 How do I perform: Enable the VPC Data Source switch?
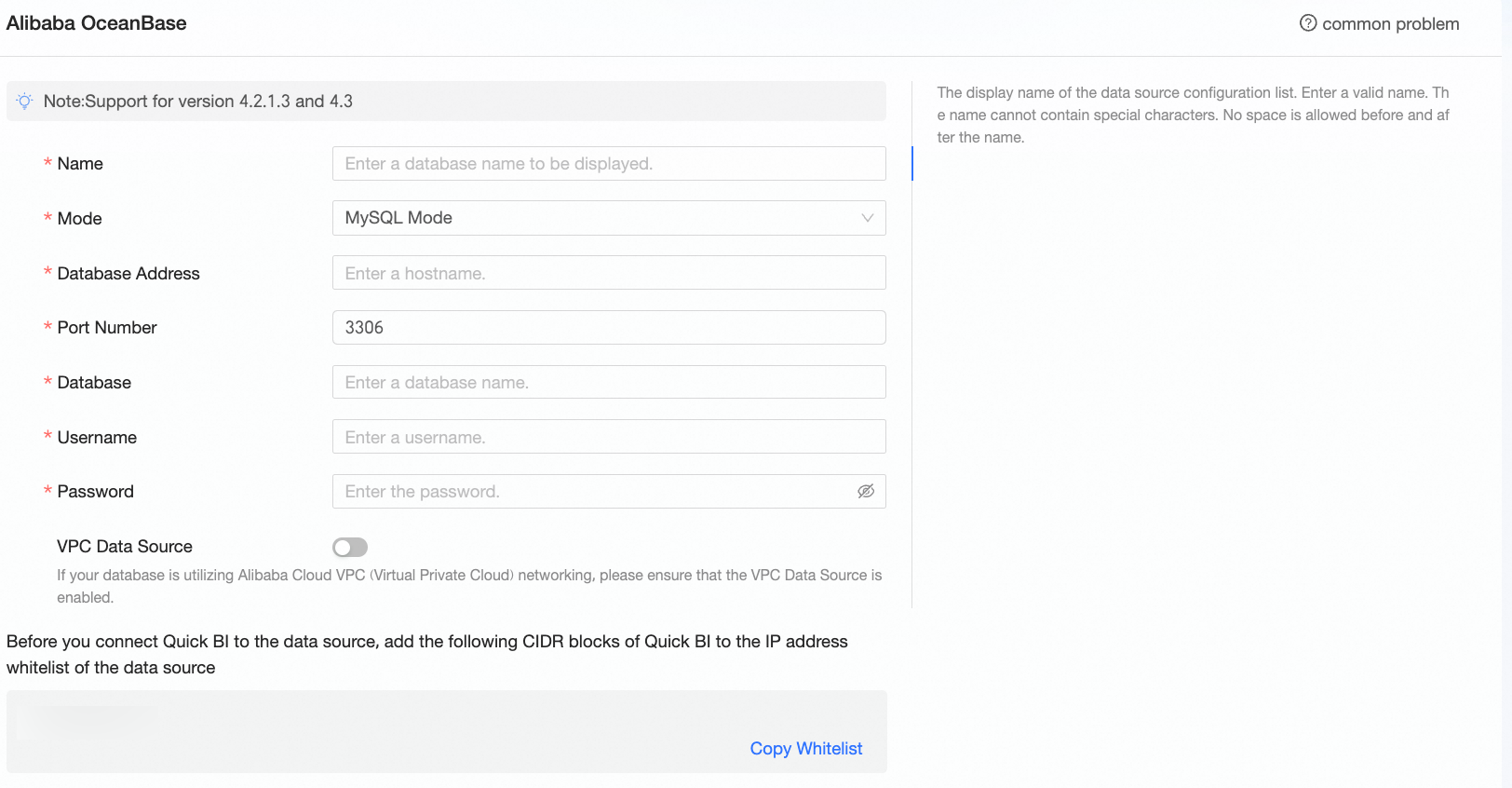pyautogui.click(x=350, y=547)
